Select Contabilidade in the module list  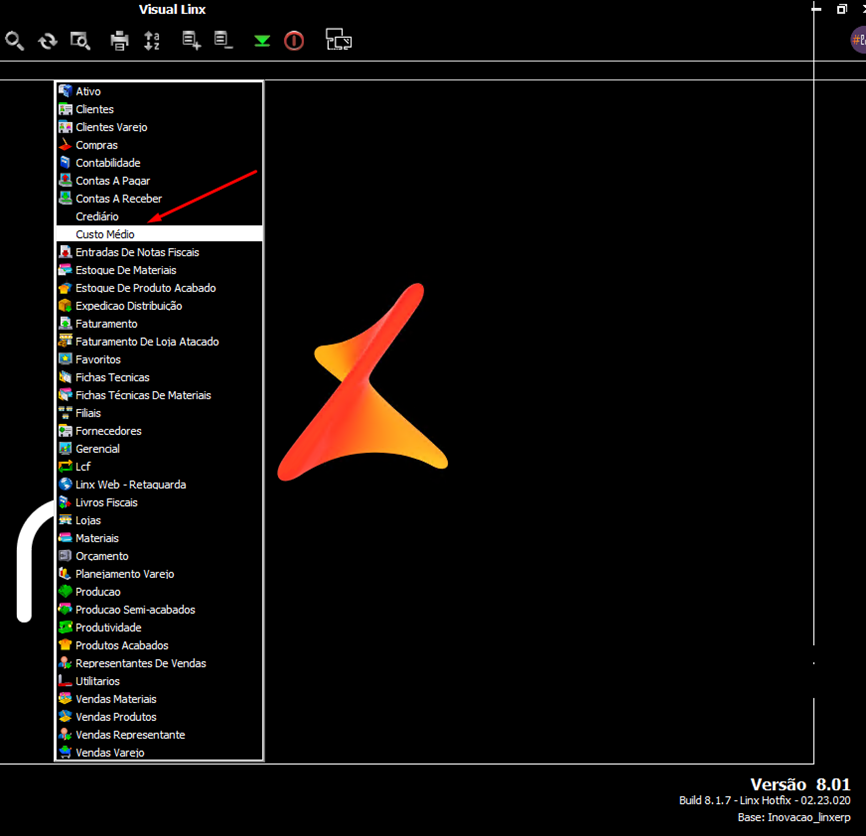pyautogui.click(x=159, y=163)
